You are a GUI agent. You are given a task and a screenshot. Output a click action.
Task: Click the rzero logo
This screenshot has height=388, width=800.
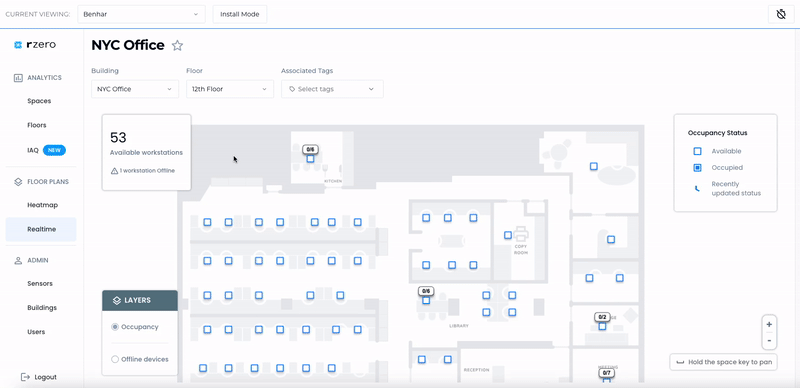point(35,45)
